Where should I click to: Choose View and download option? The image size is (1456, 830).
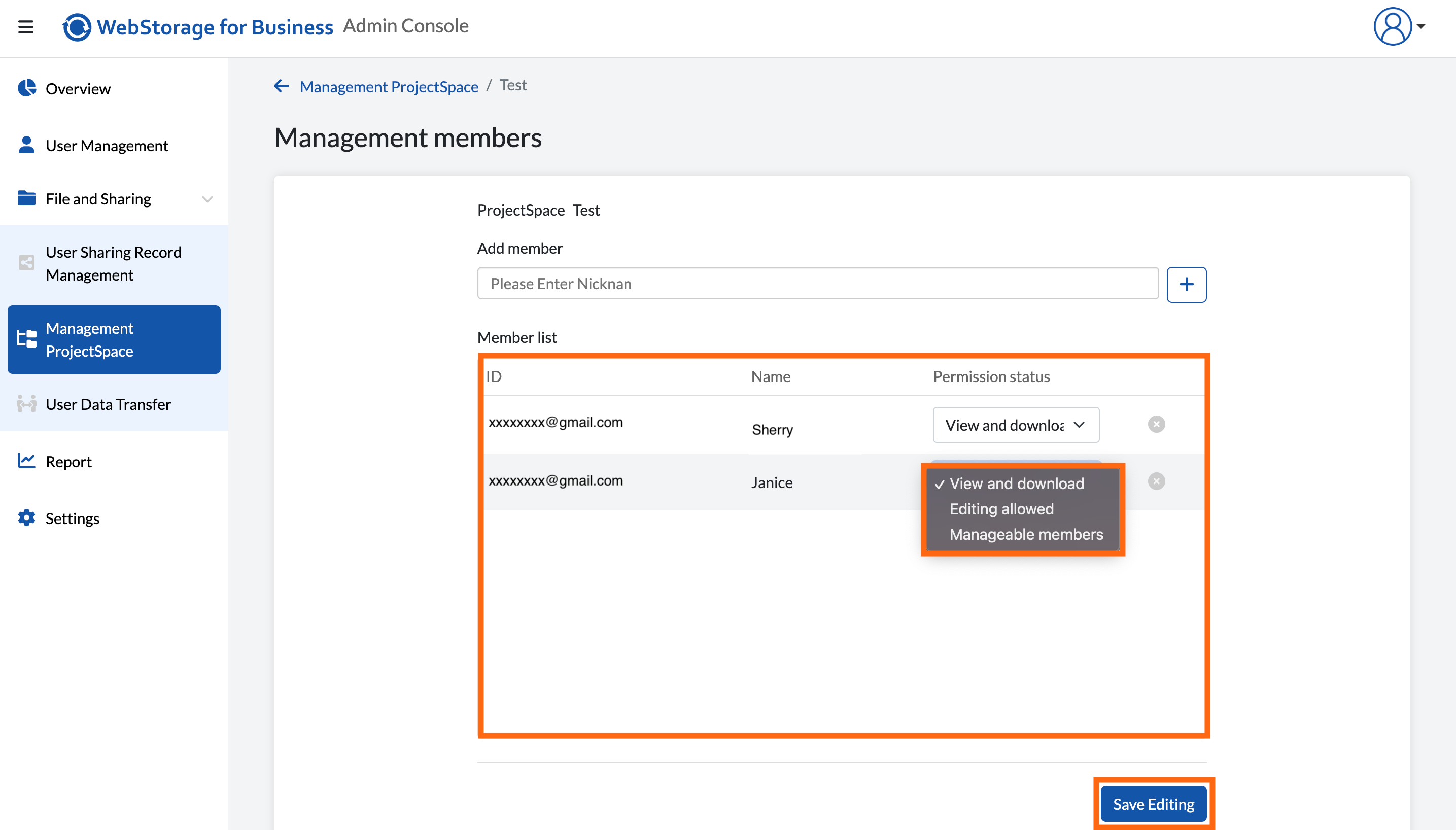click(x=1016, y=483)
